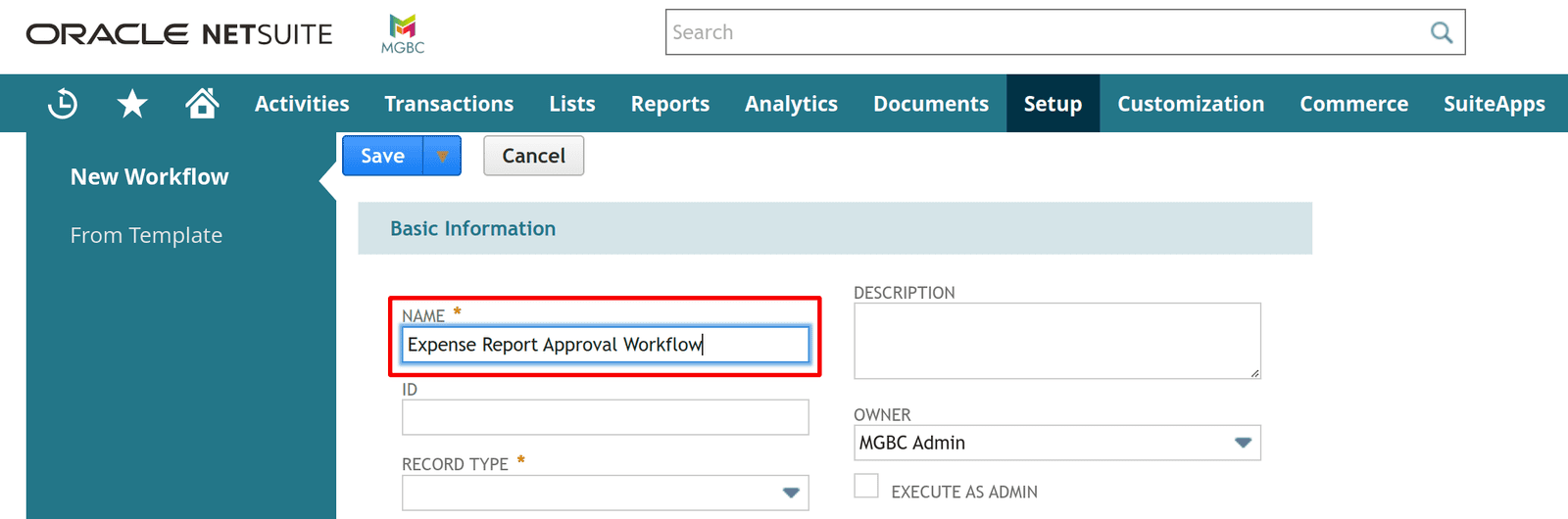
Task: Open the Record Type dropdown
Action: click(x=606, y=493)
